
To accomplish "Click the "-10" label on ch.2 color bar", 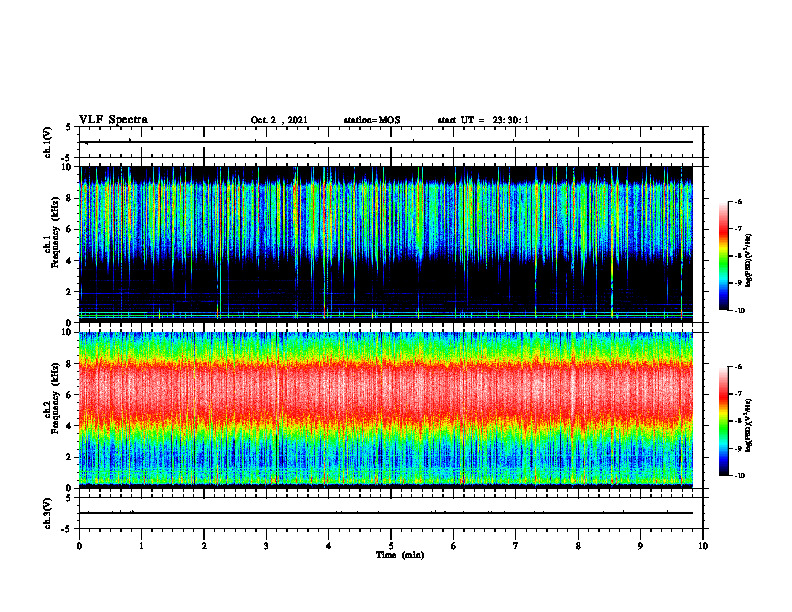I will coord(740,476).
